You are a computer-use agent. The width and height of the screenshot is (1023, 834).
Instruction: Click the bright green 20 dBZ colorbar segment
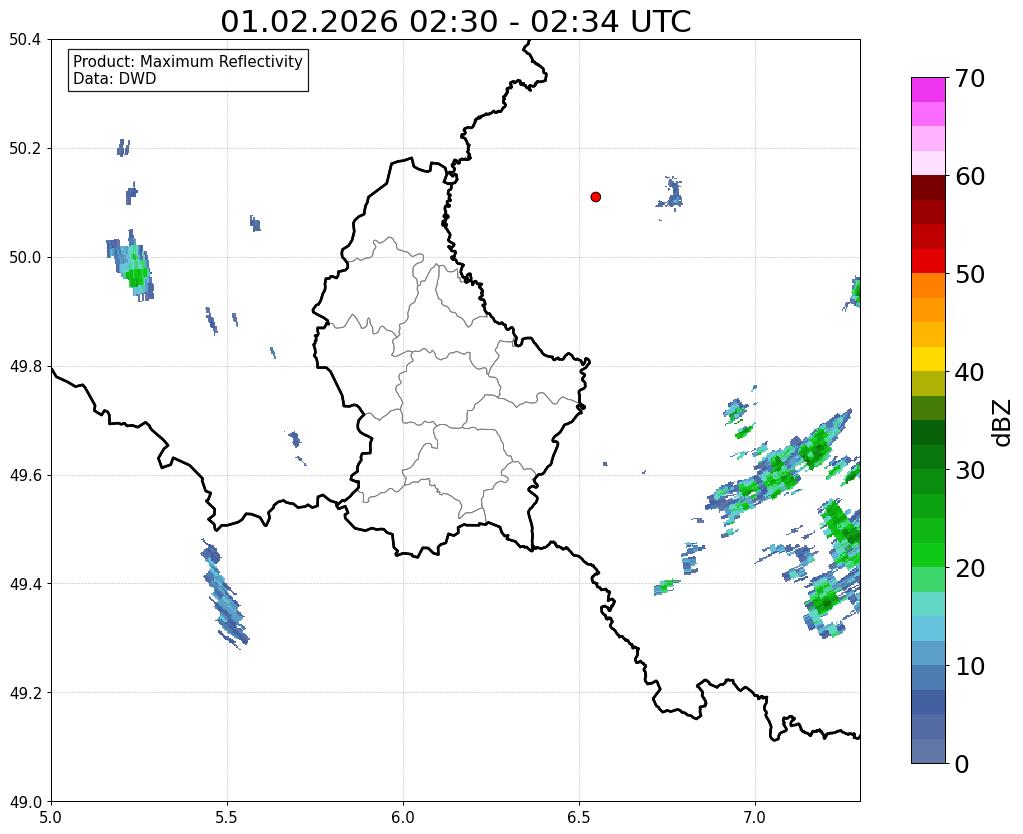click(928, 555)
